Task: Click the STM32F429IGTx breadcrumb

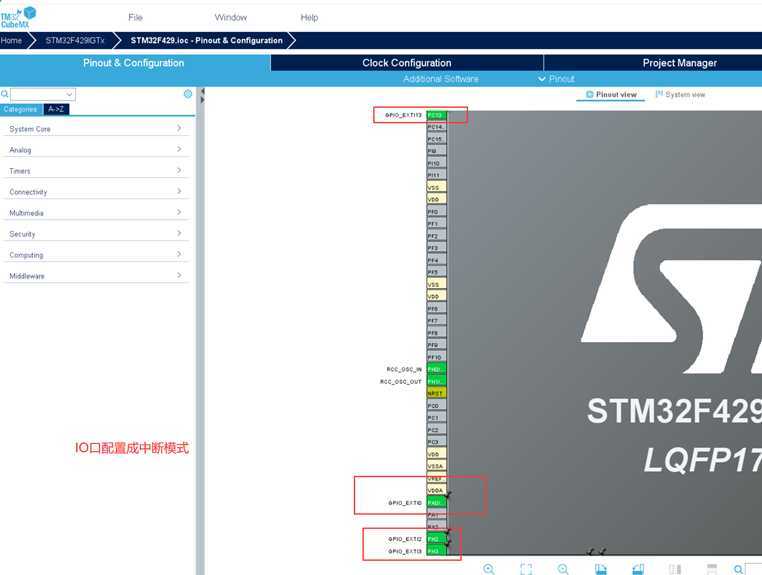Action: pos(75,40)
